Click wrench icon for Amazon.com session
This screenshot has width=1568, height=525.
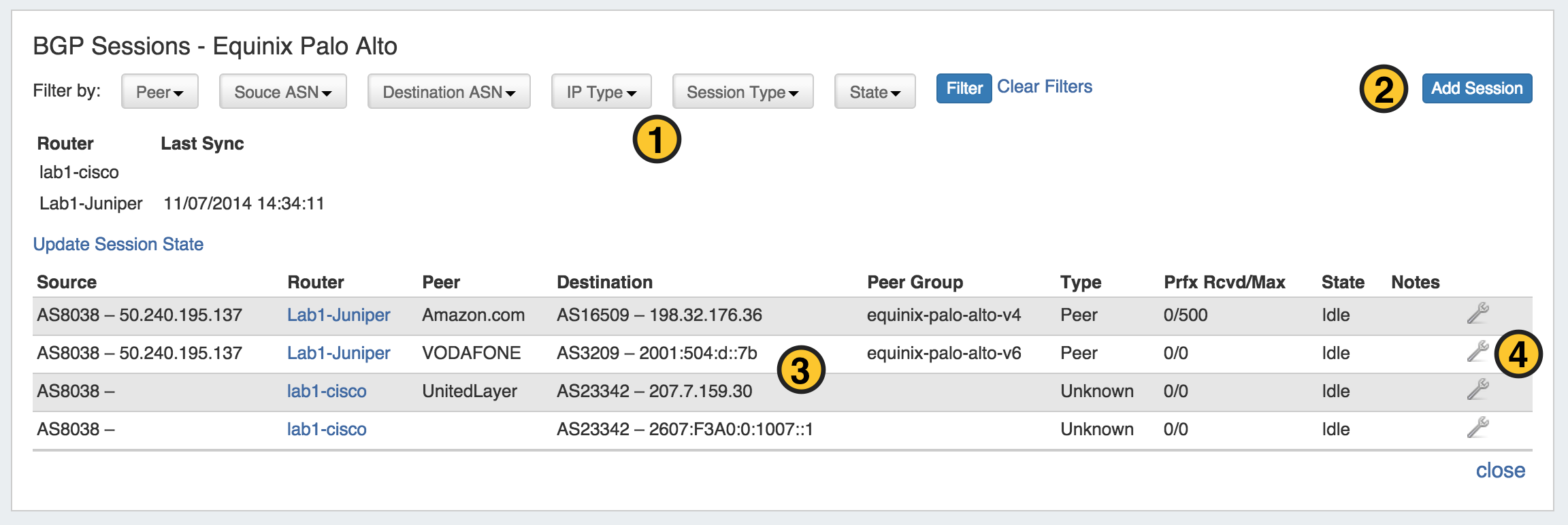tap(1477, 314)
